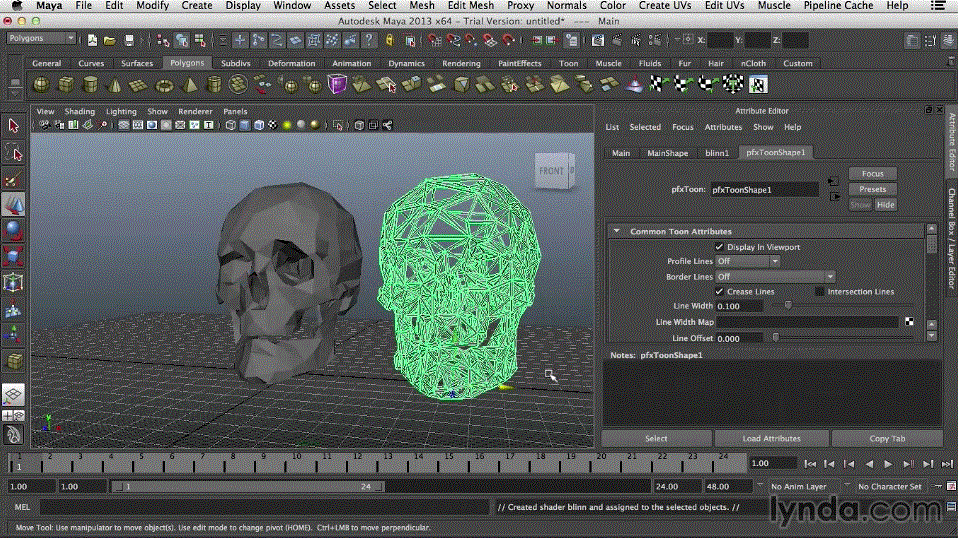Click the MEL command line field

point(264,507)
